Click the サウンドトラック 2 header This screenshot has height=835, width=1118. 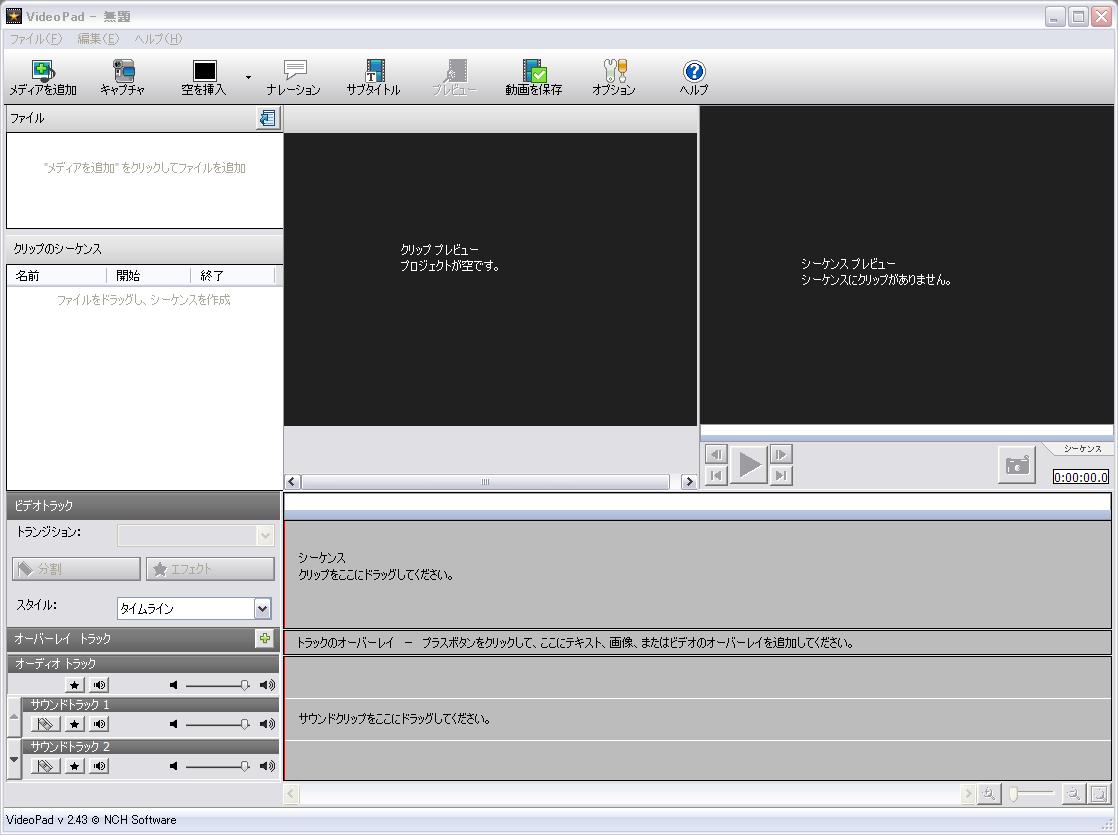pyautogui.click(x=150, y=747)
